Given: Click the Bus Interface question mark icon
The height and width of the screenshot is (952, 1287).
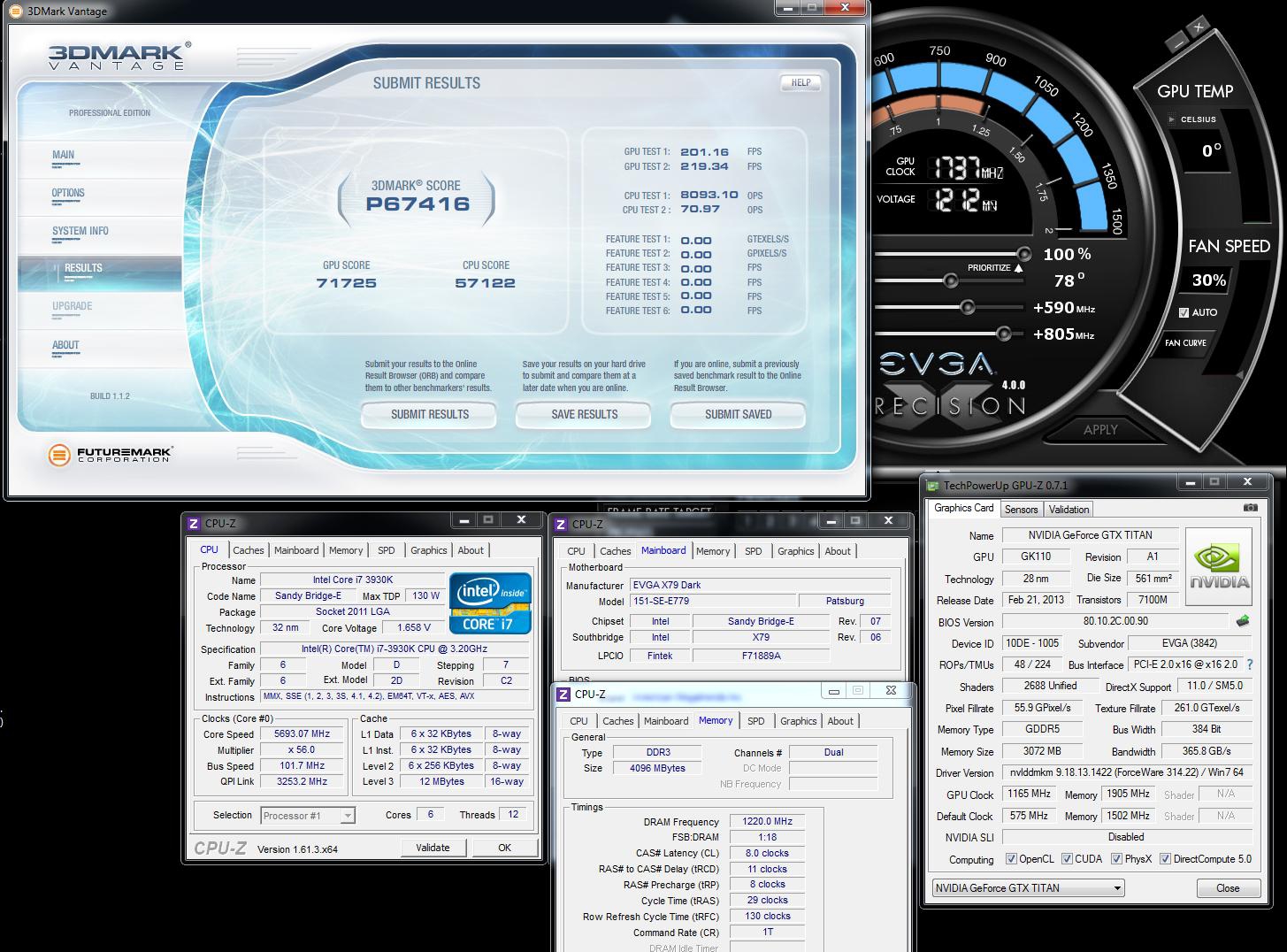Looking at the screenshot, I should (x=1250, y=664).
